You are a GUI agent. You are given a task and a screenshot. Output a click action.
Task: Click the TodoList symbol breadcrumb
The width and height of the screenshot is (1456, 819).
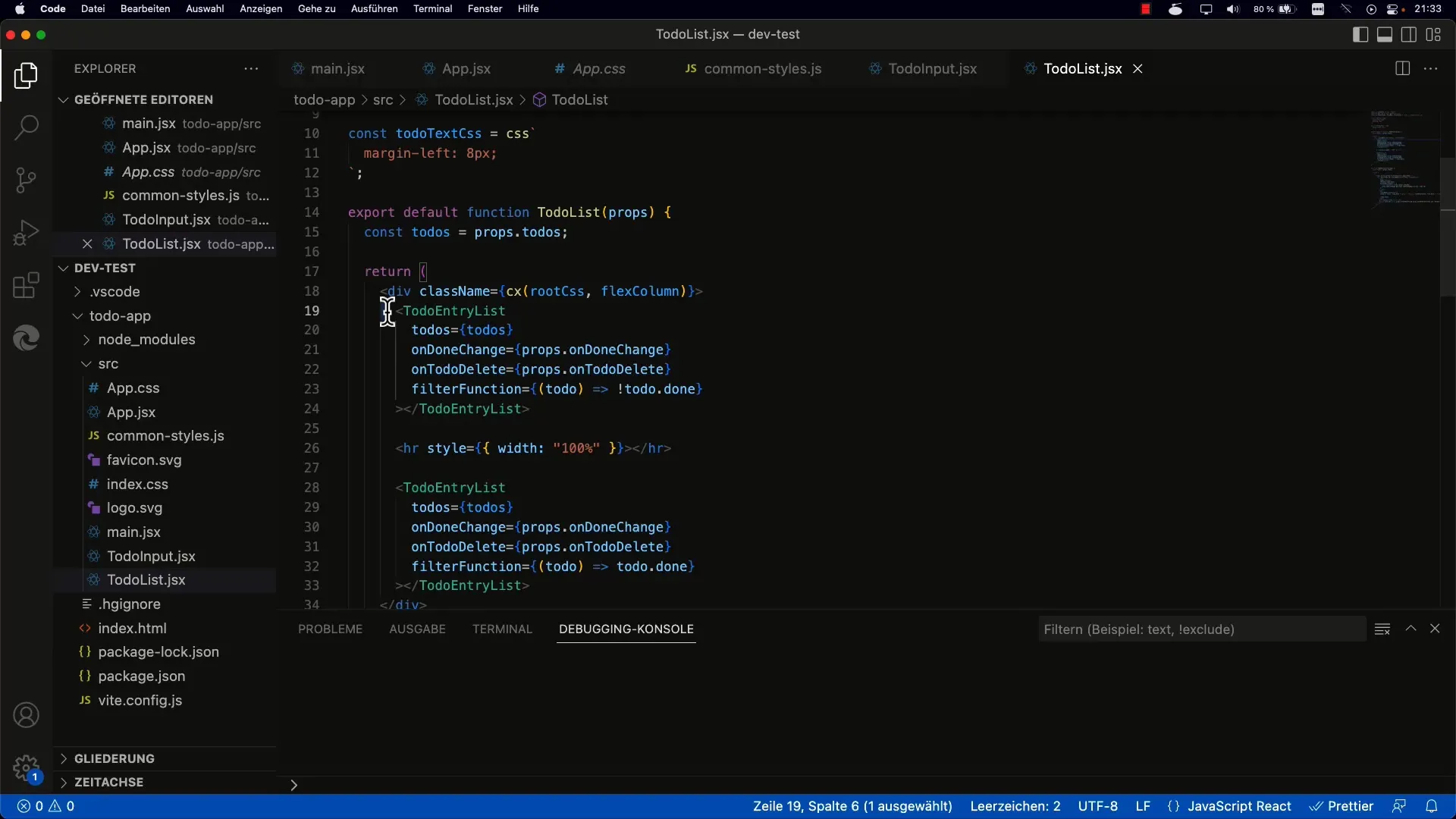coord(579,99)
